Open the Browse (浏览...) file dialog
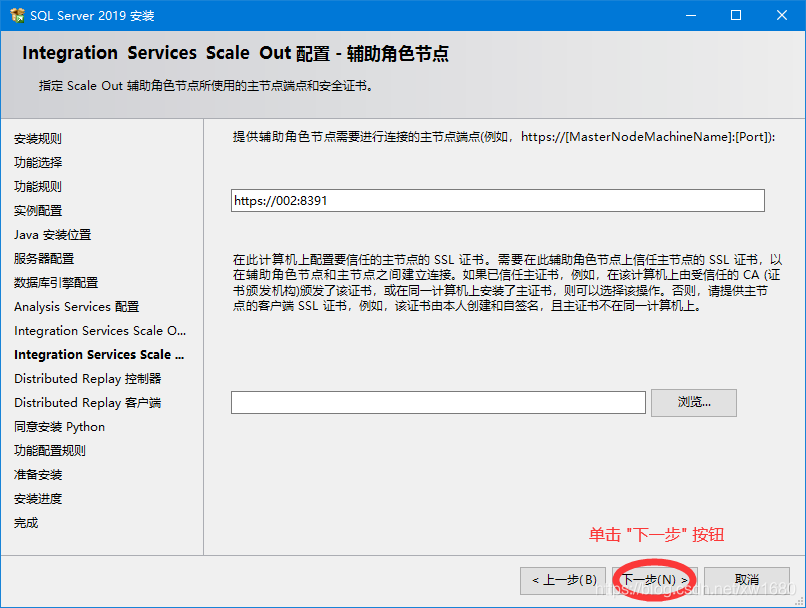Image resolution: width=806 pixels, height=608 pixels. [693, 402]
